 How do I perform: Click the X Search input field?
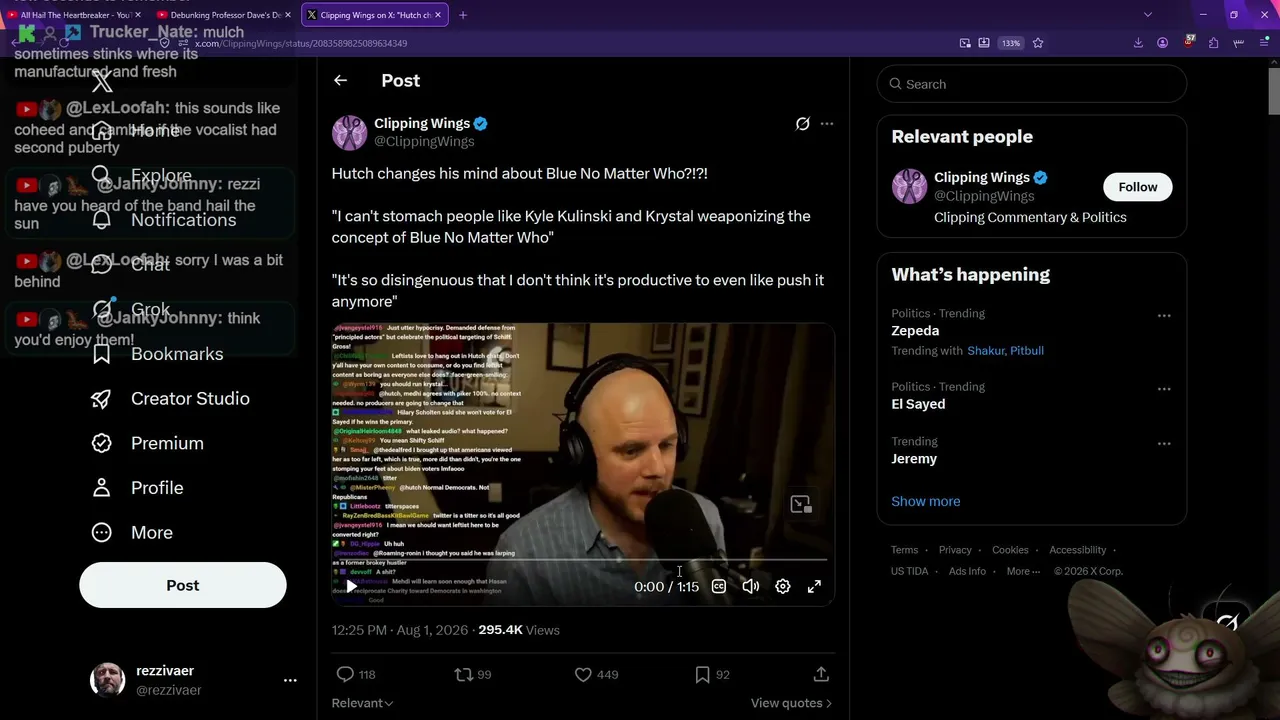coord(1032,84)
